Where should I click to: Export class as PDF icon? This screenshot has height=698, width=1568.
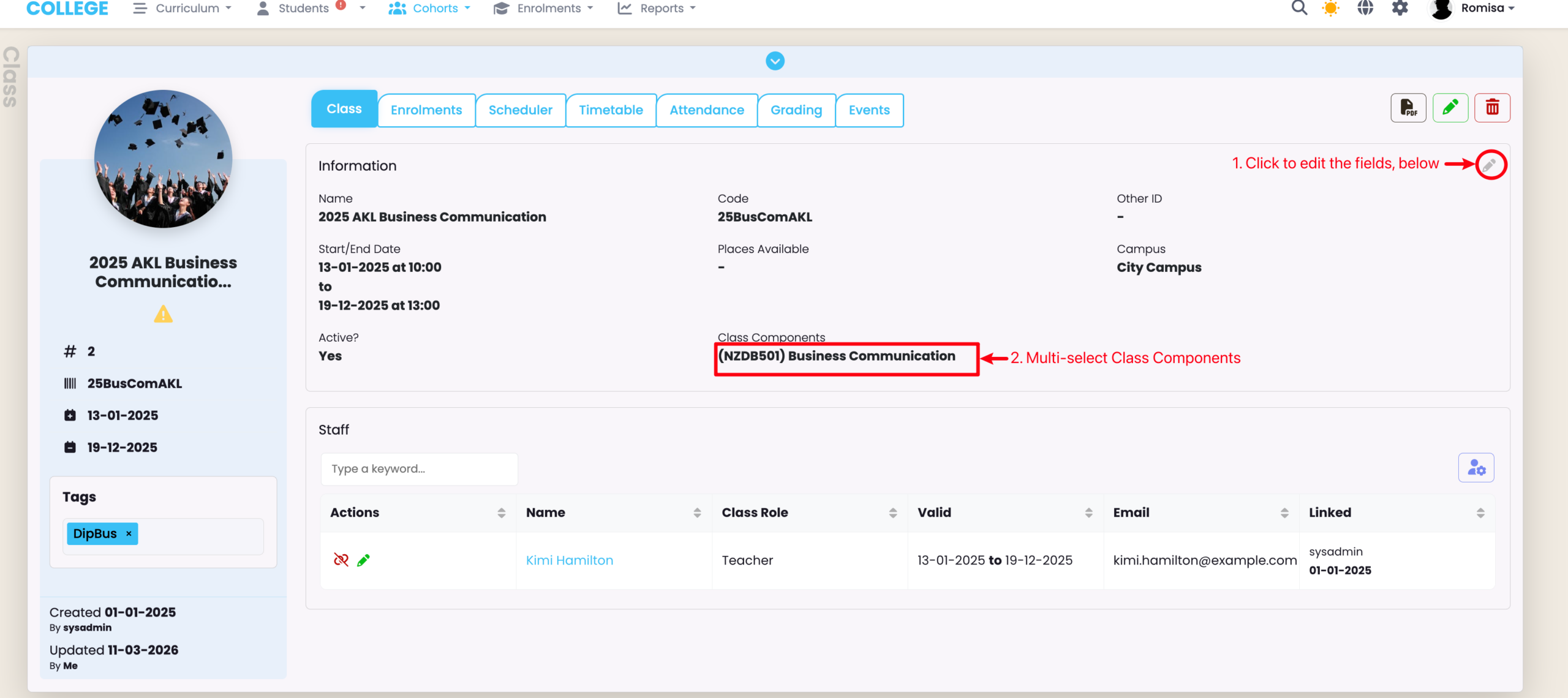1408,108
